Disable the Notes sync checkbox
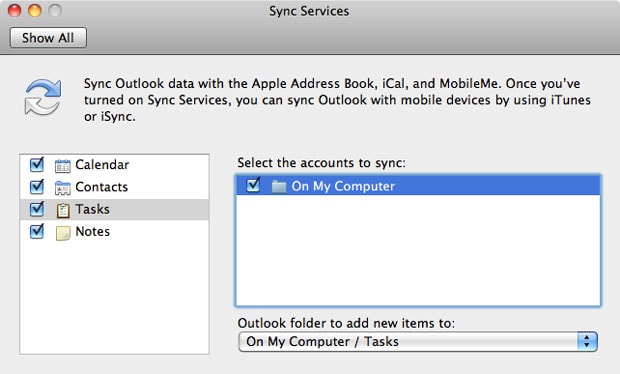This screenshot has height=374, width=620. tap(37, 231)
